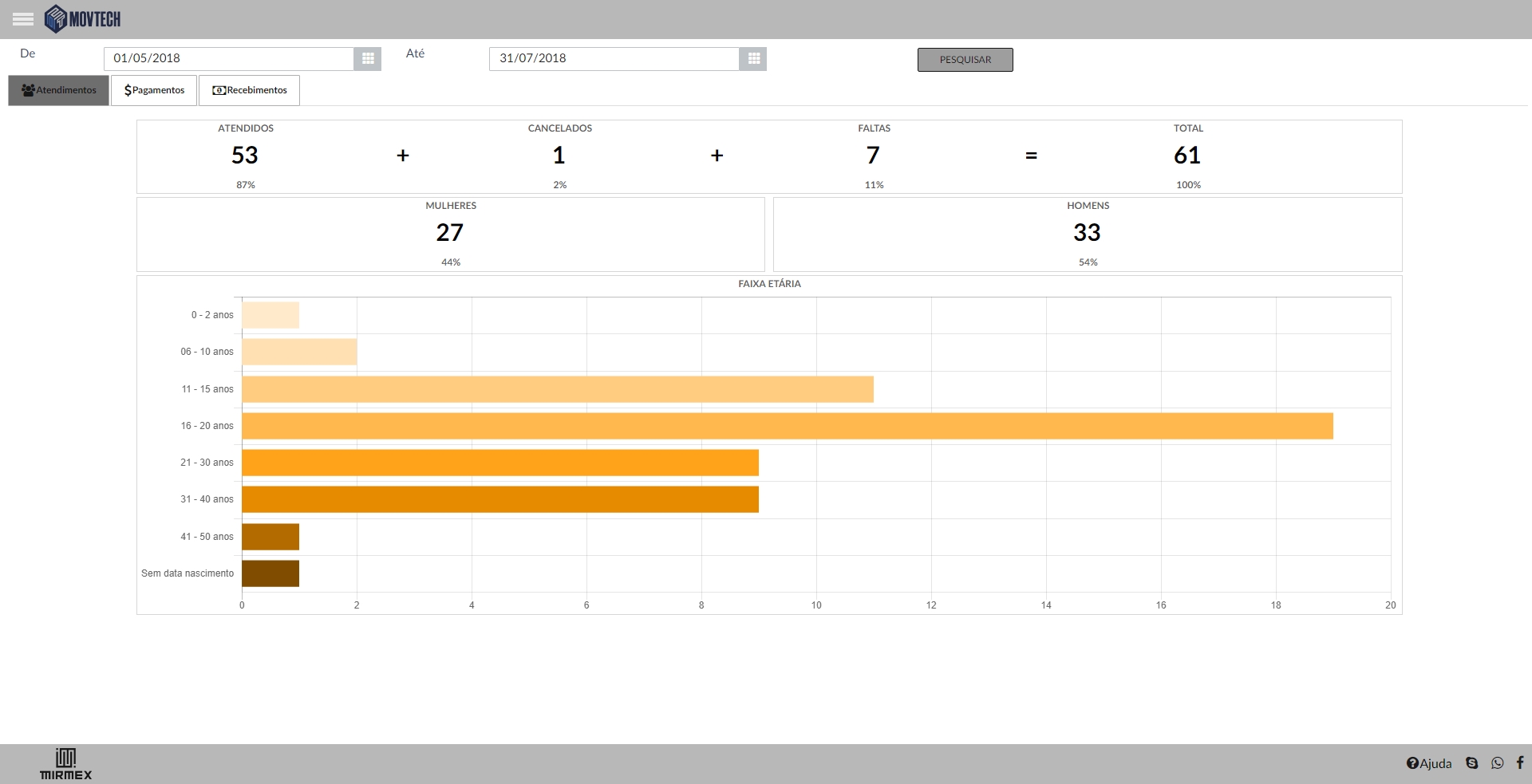Click the Movtech logo
The width and height of the screenshot is (1532, 784).
tap(83, 19)
